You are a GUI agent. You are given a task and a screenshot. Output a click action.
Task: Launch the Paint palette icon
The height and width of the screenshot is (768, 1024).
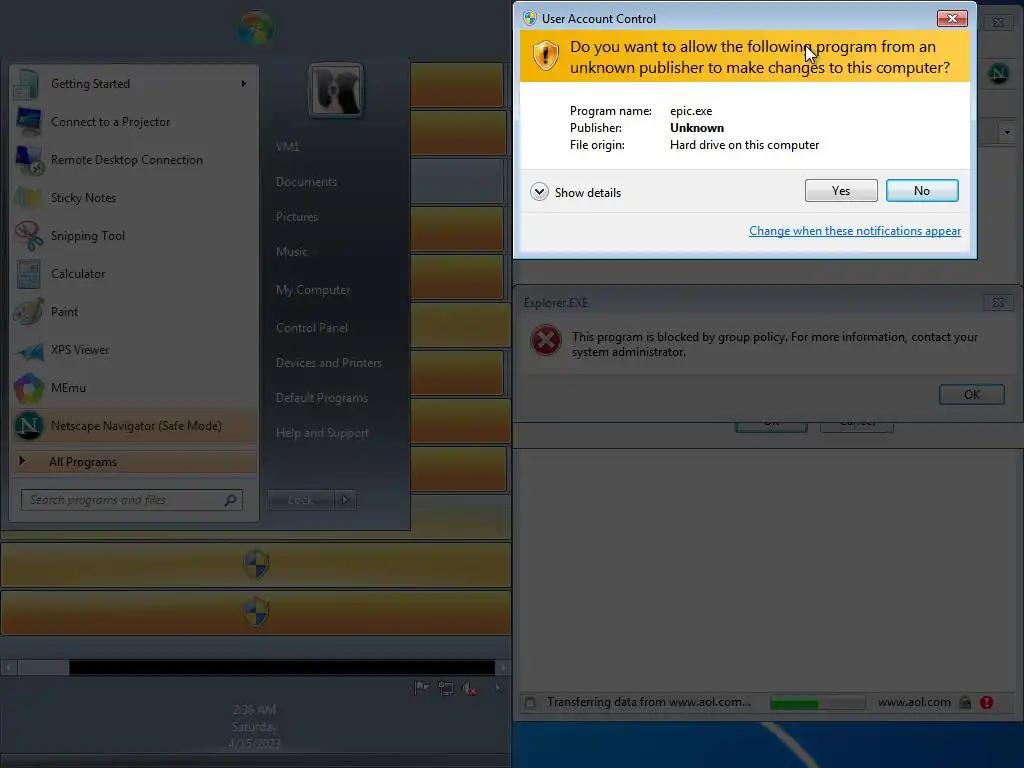[x=28, y=312]
